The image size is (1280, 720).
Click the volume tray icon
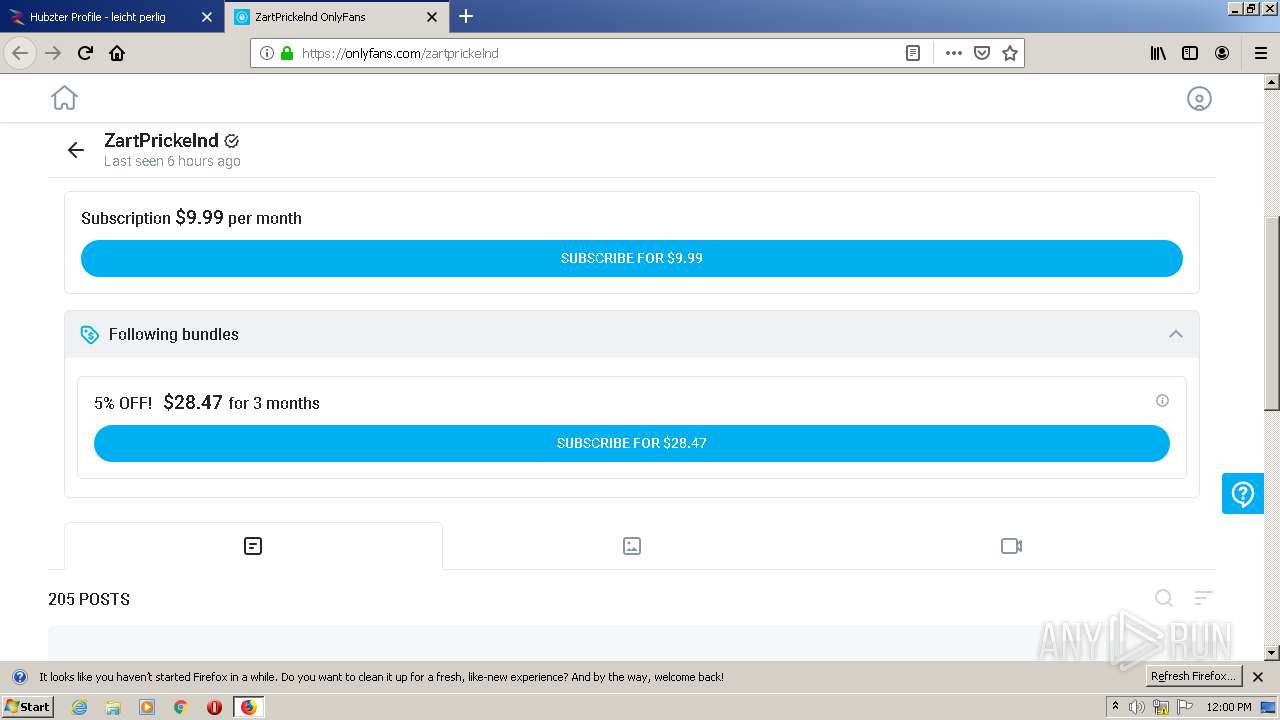click(1136, 707)
